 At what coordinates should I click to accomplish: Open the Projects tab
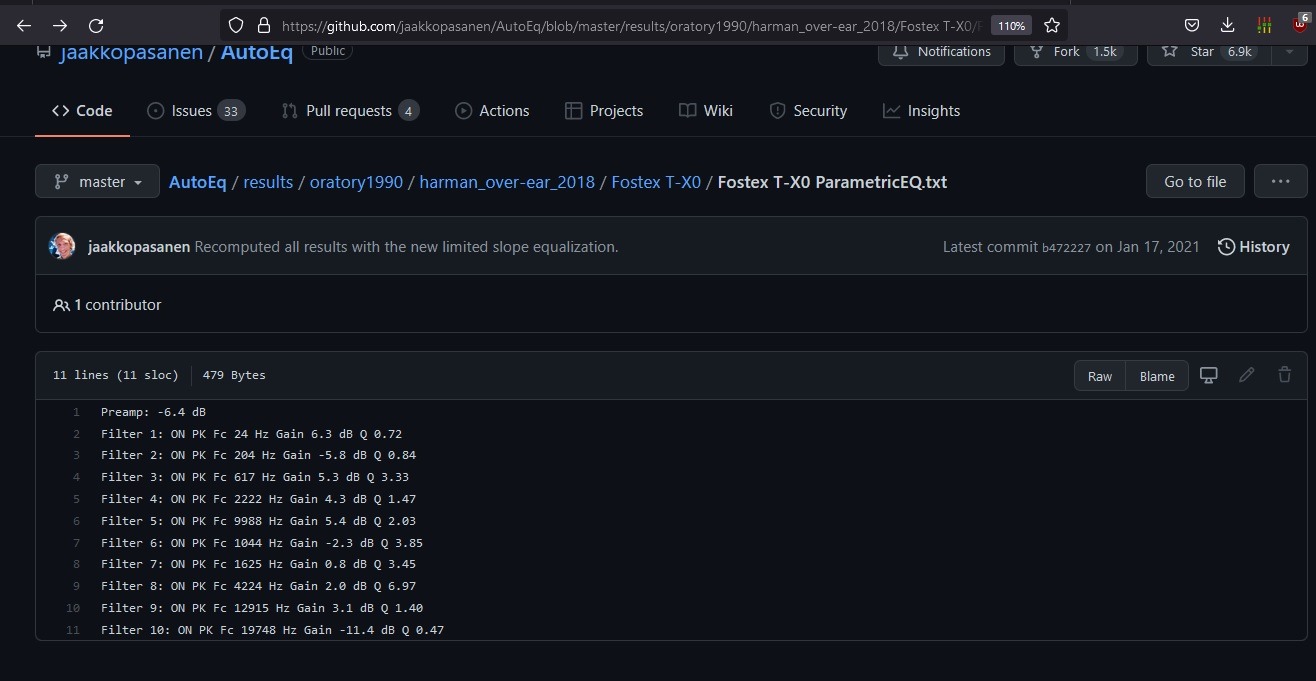pyautogui.click(x=604, y=111)
